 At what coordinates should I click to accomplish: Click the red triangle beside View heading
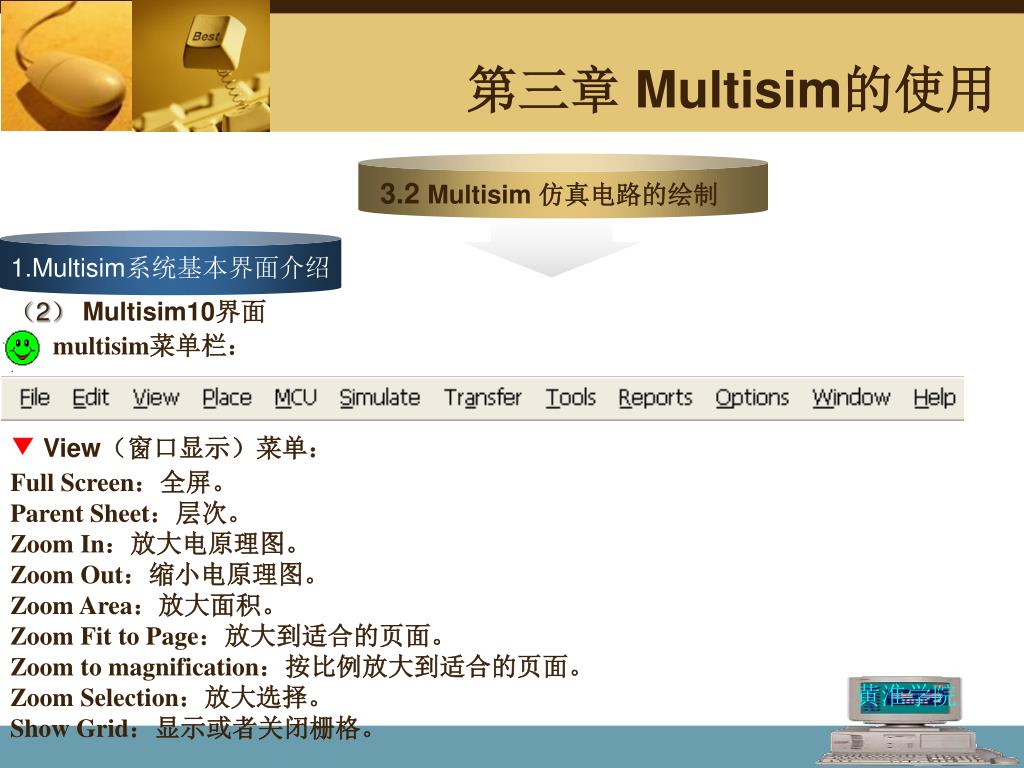pyautogui.click(x=22, y=446)
